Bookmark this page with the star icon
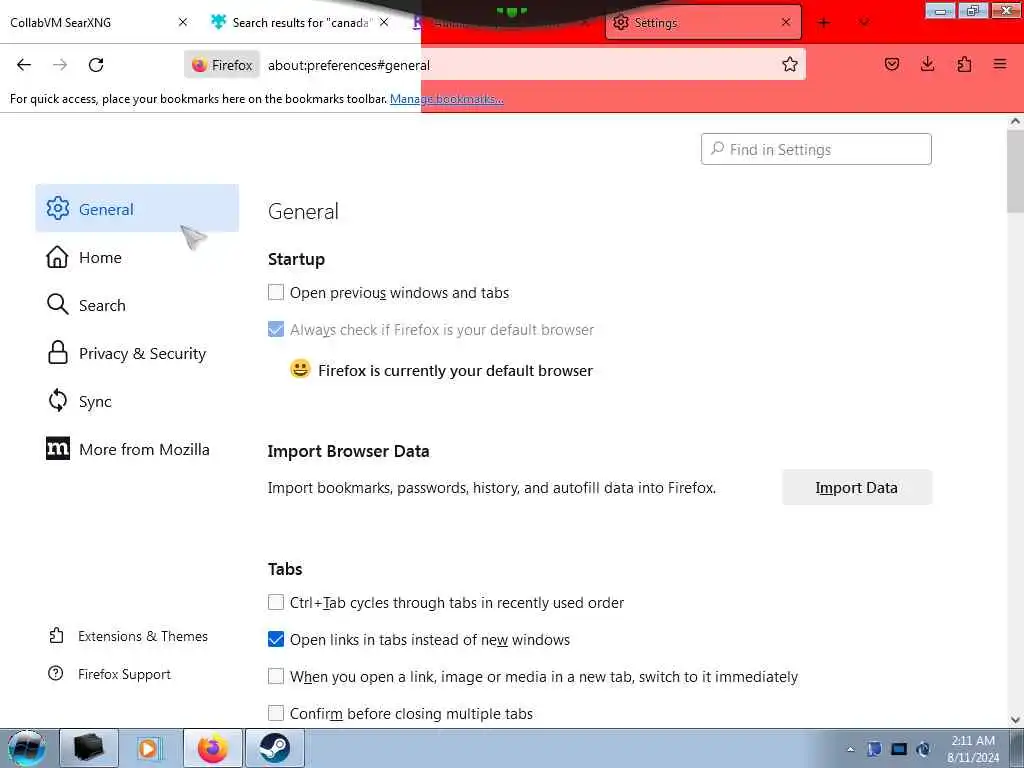The height and width of the screenshot is (768, 1024). (790, 64)
